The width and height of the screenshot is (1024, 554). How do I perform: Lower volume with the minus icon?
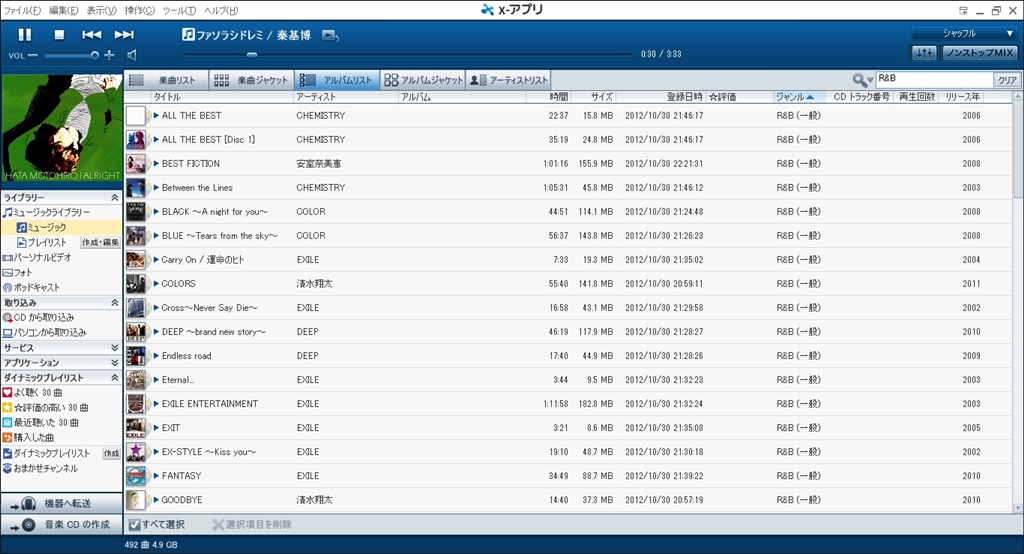[33, 56]
